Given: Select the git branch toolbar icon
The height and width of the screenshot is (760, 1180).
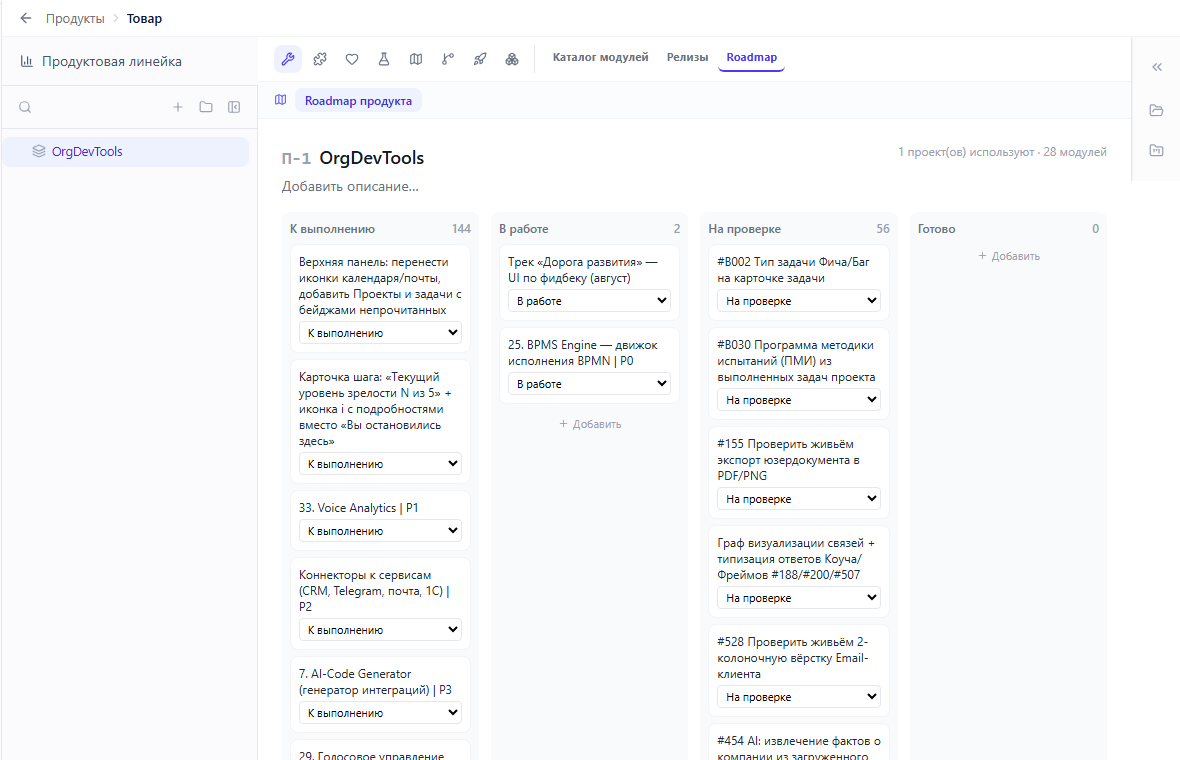Looking at the screenshot, I should [x=448, y=59].
